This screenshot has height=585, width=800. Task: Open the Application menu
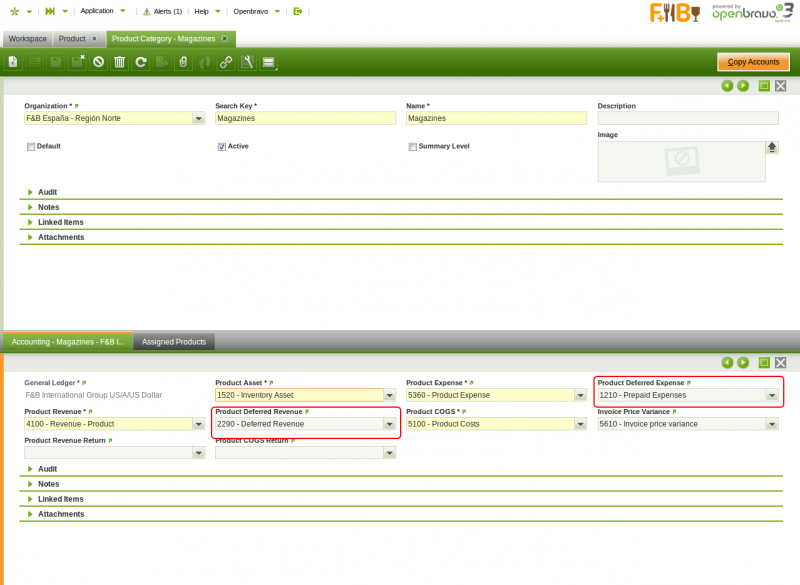[x=103, y=11]
